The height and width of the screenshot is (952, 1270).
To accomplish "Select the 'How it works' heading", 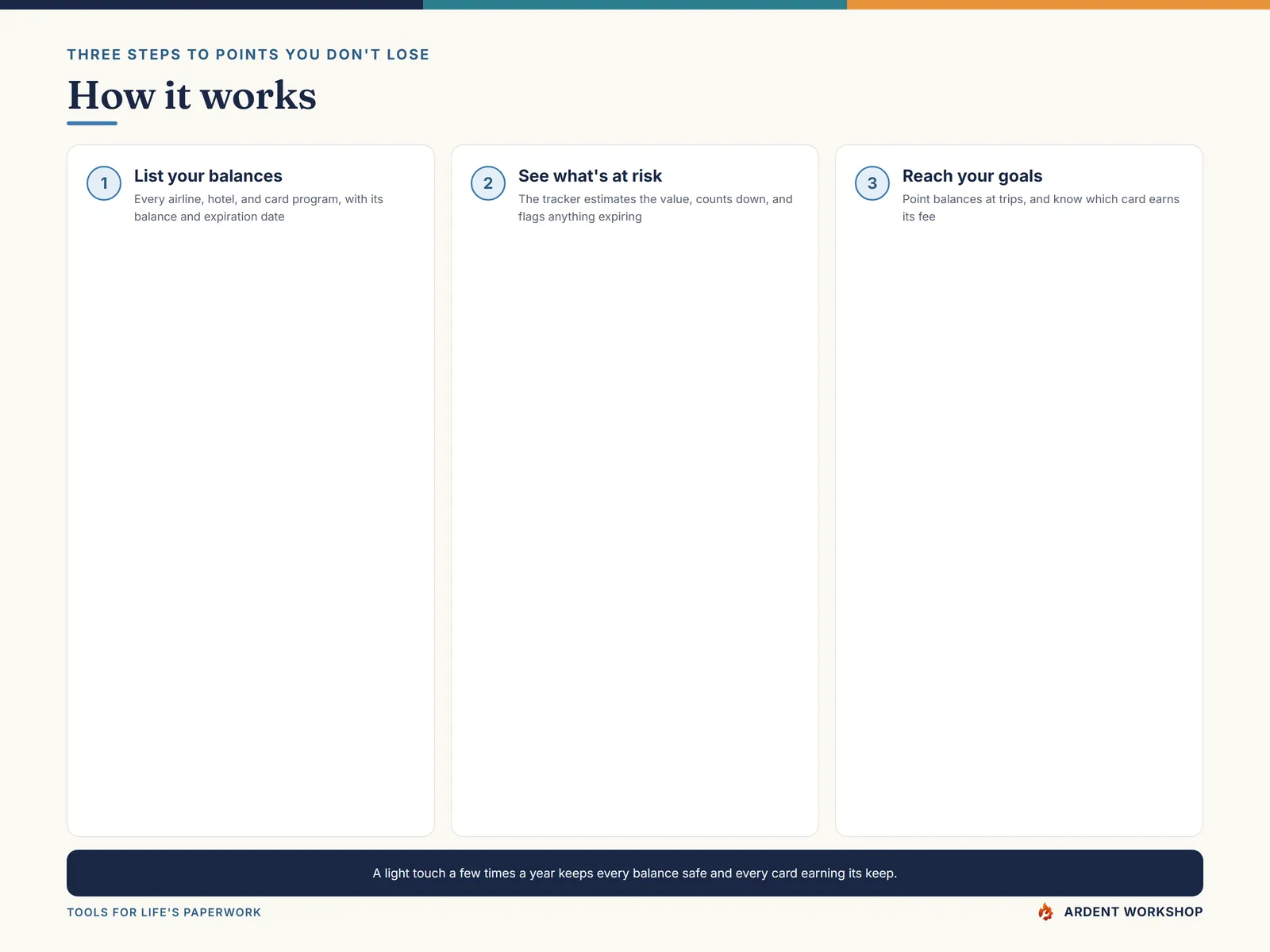I will click(192, 95).
